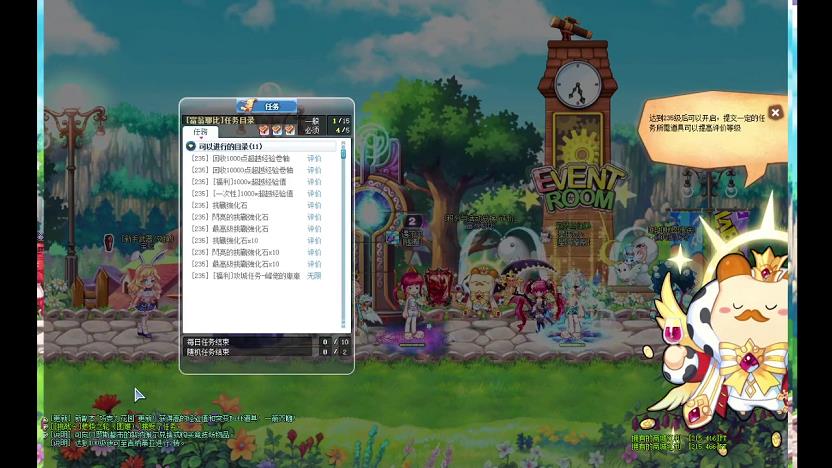Toggle the pink checkmark quest filter icon
This screenshot has height=468, width=832.
click(264, 130)
